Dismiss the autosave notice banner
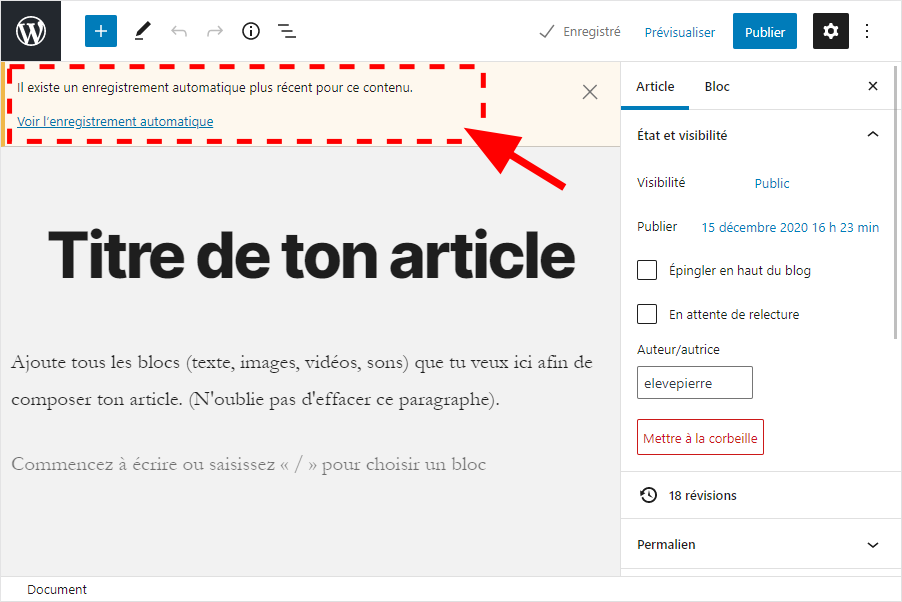Screen dimensions: 902x602 590,92
